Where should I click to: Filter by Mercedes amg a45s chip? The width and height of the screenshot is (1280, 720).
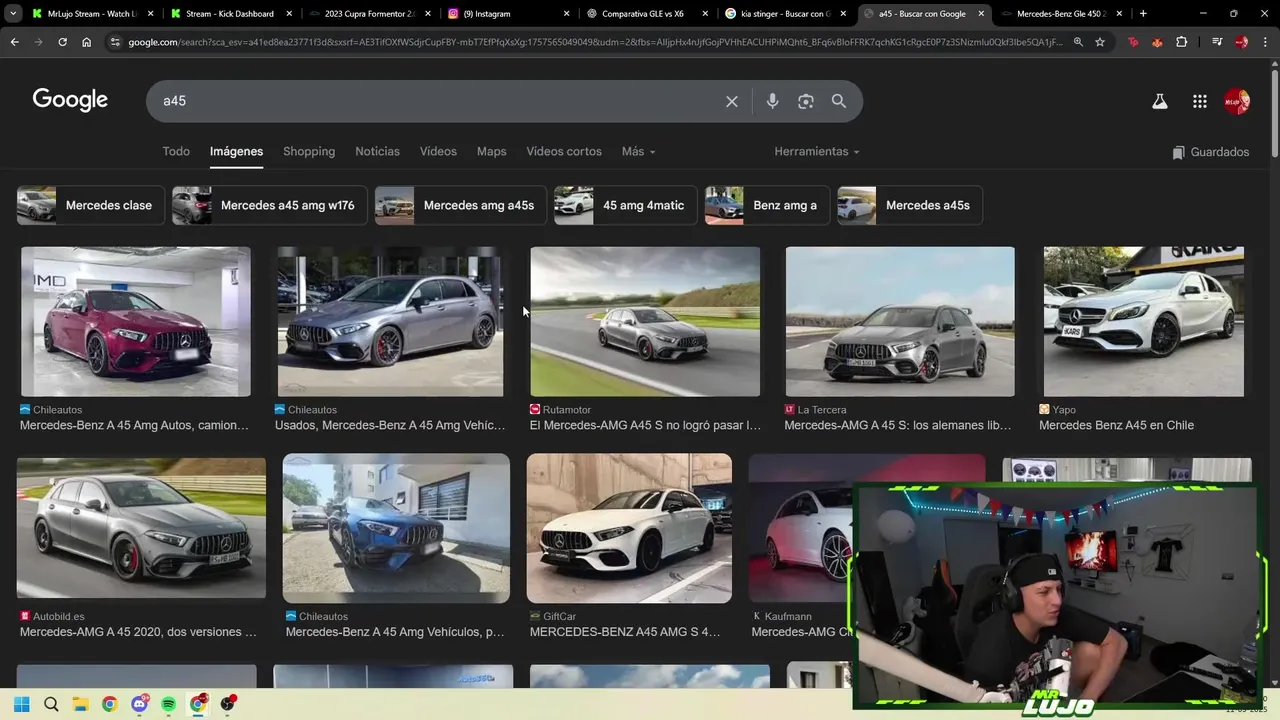tap(460, 205)
